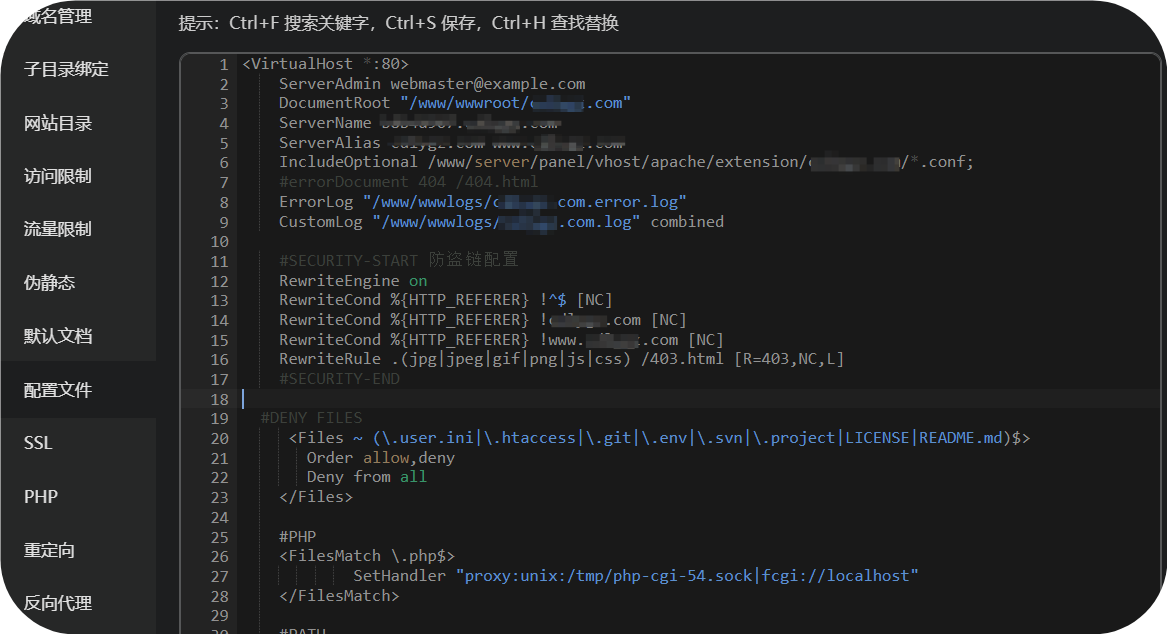
Task: Switch to the 配置文件 tab
Action: pyautogui.click(x=60, y=389)
